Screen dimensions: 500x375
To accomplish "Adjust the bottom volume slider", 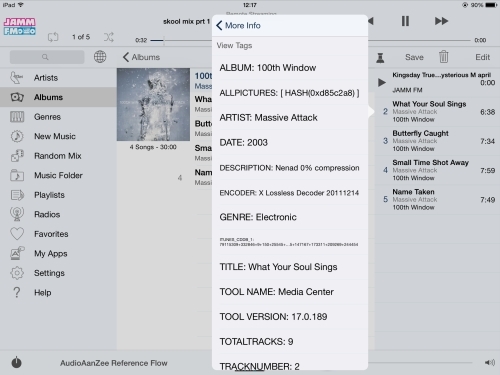I will [420, 362].
